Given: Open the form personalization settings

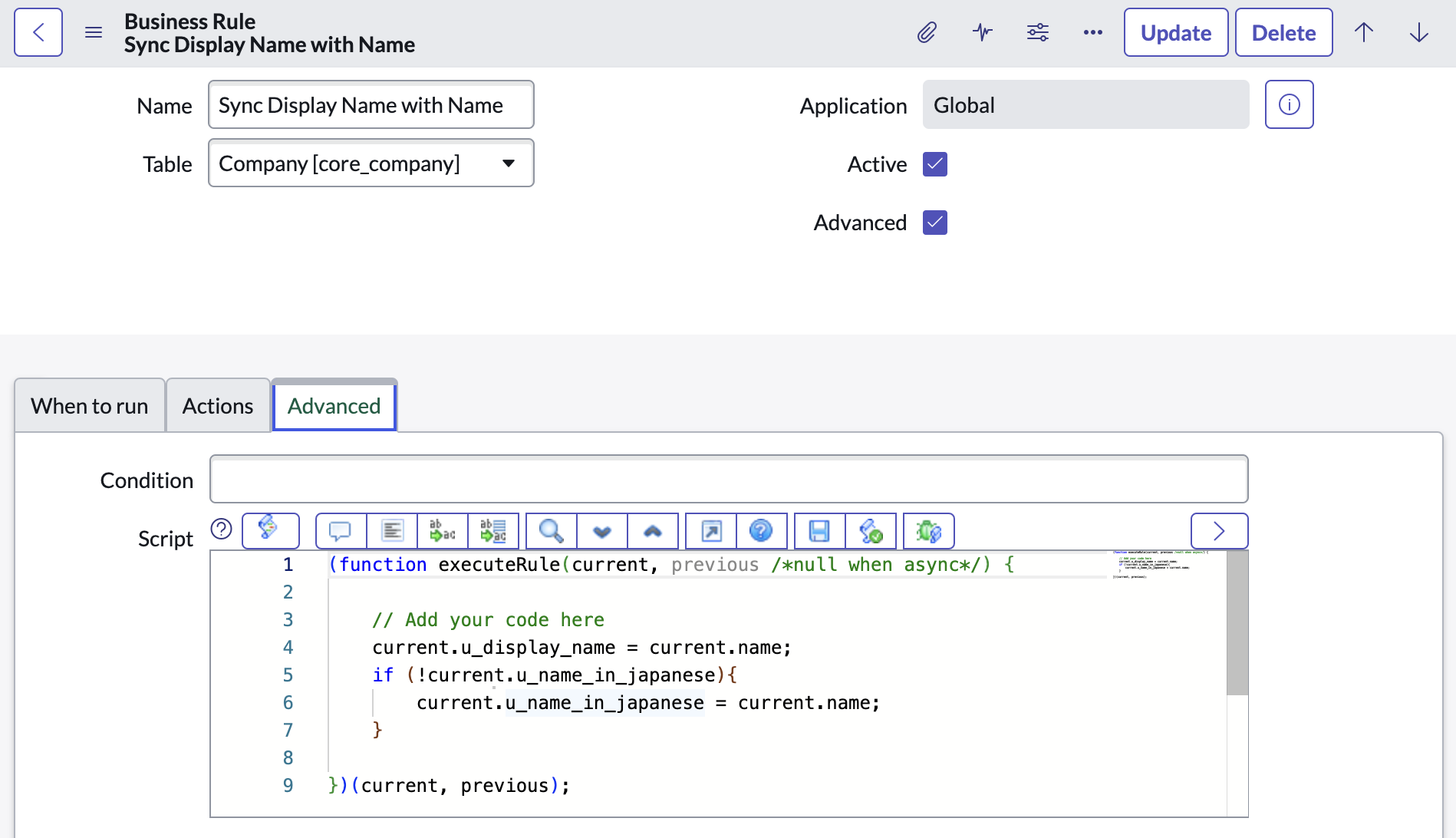Looking at the screenshot, I should tap(1037, 32).
